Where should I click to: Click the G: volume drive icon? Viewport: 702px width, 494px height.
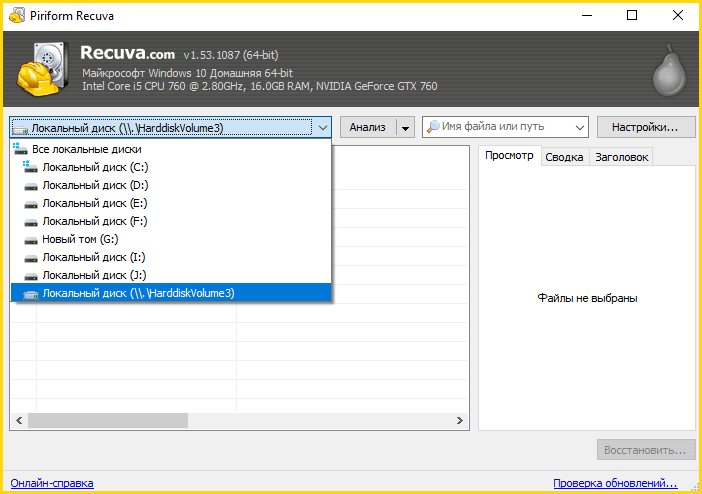30,241
